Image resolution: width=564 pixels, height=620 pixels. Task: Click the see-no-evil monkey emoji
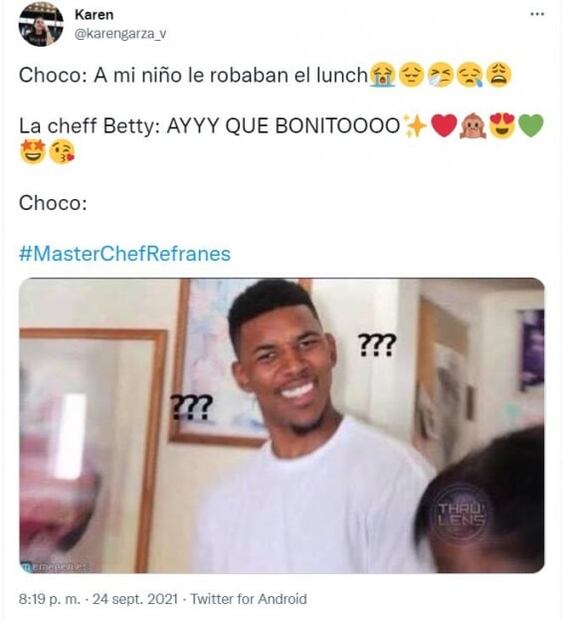point(472,126)
